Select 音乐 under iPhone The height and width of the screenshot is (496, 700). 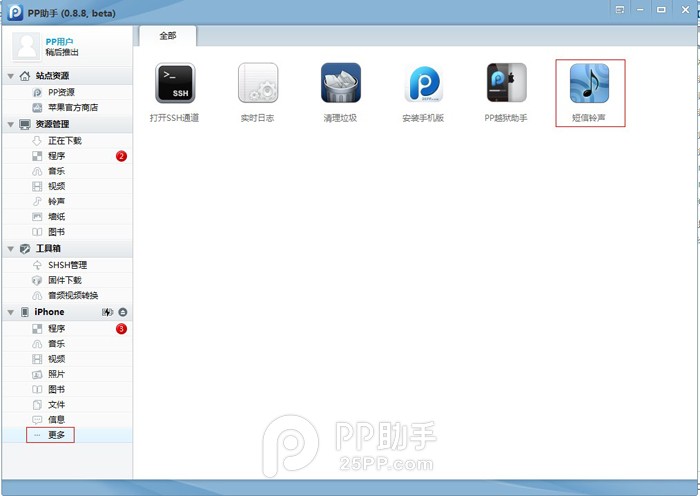[67, 344]
